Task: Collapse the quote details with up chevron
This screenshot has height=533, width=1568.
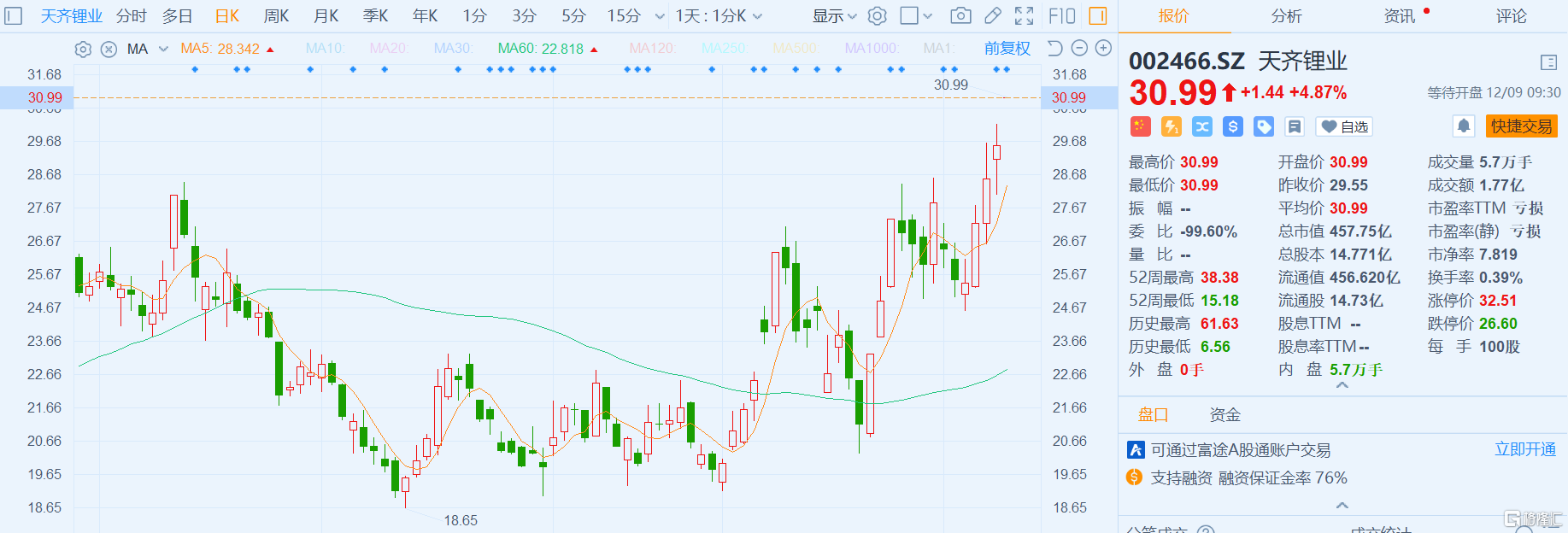Action: coord(1342,385)
